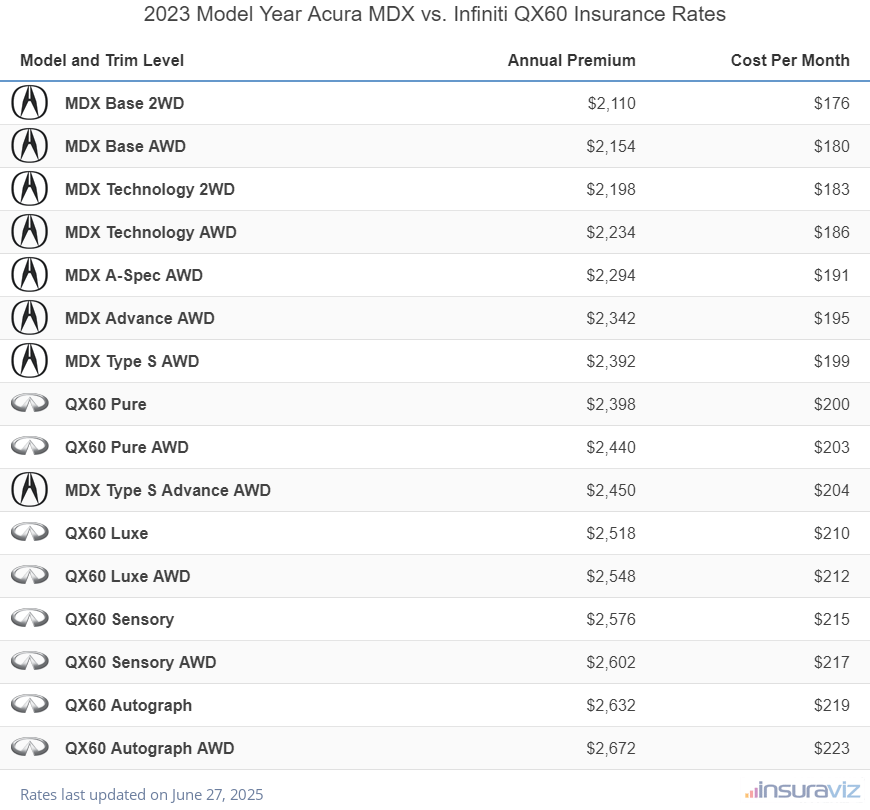Select the 'QX60 Sensory AWD' trim name

click(x=140, y=662)
